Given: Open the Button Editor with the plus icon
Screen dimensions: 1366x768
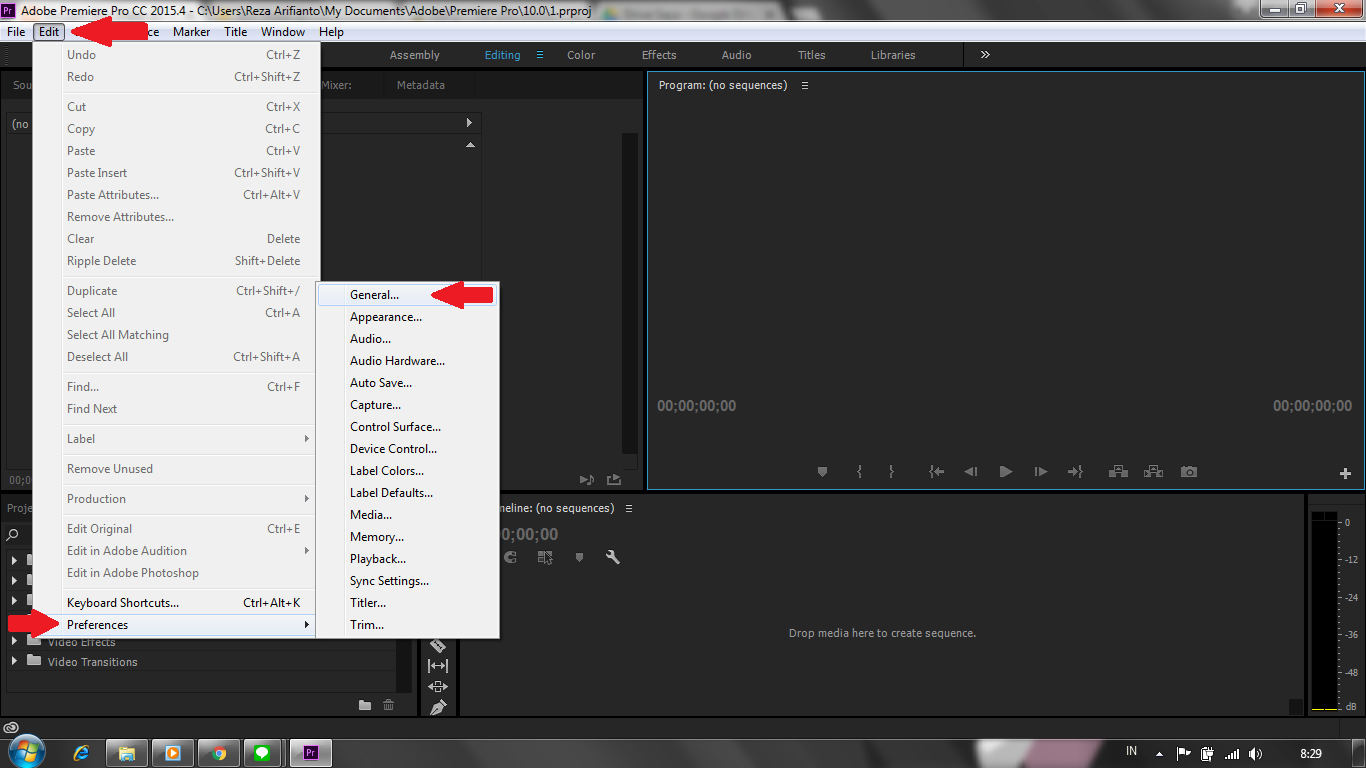Looking at the screenshot, I should (x=1345, y=472).
